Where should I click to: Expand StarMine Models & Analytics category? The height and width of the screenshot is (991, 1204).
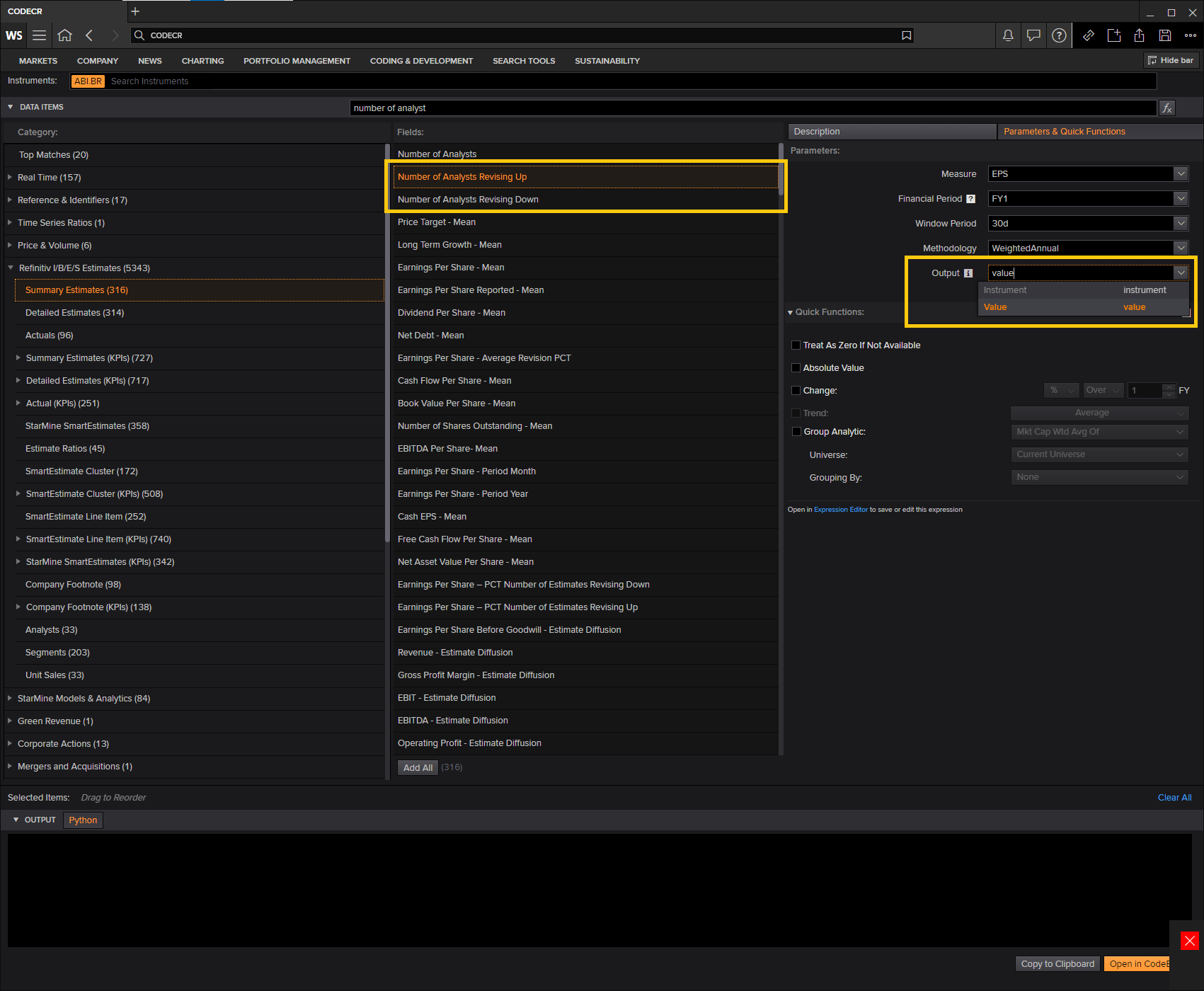click(10, 699)
